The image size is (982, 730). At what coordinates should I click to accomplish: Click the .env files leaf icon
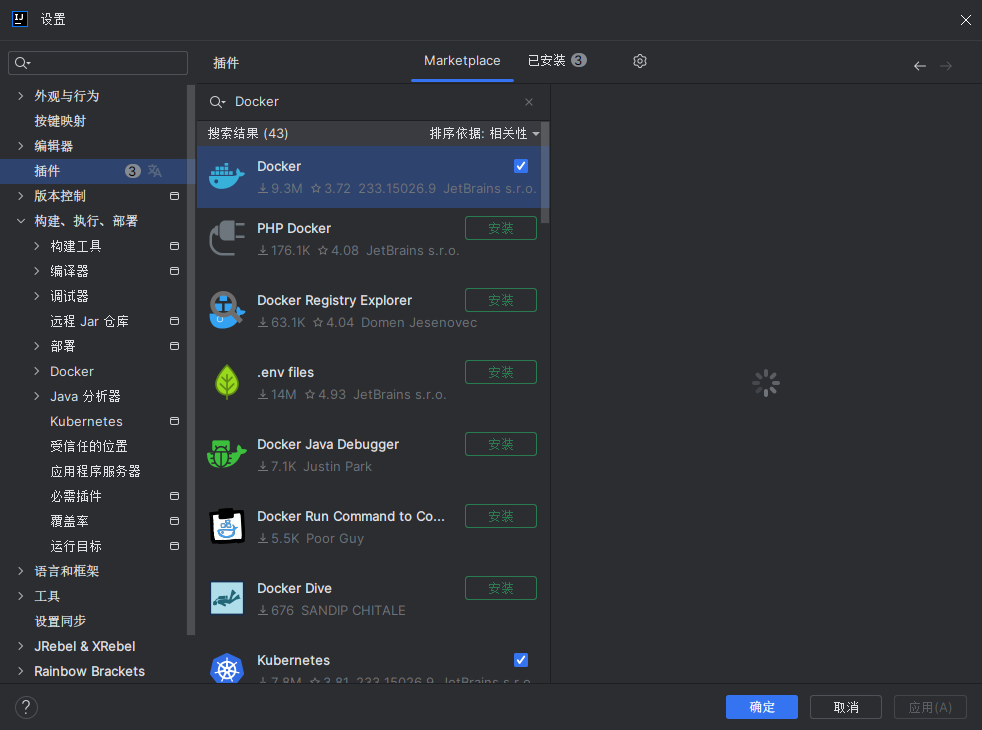click(x=227, y=383)
